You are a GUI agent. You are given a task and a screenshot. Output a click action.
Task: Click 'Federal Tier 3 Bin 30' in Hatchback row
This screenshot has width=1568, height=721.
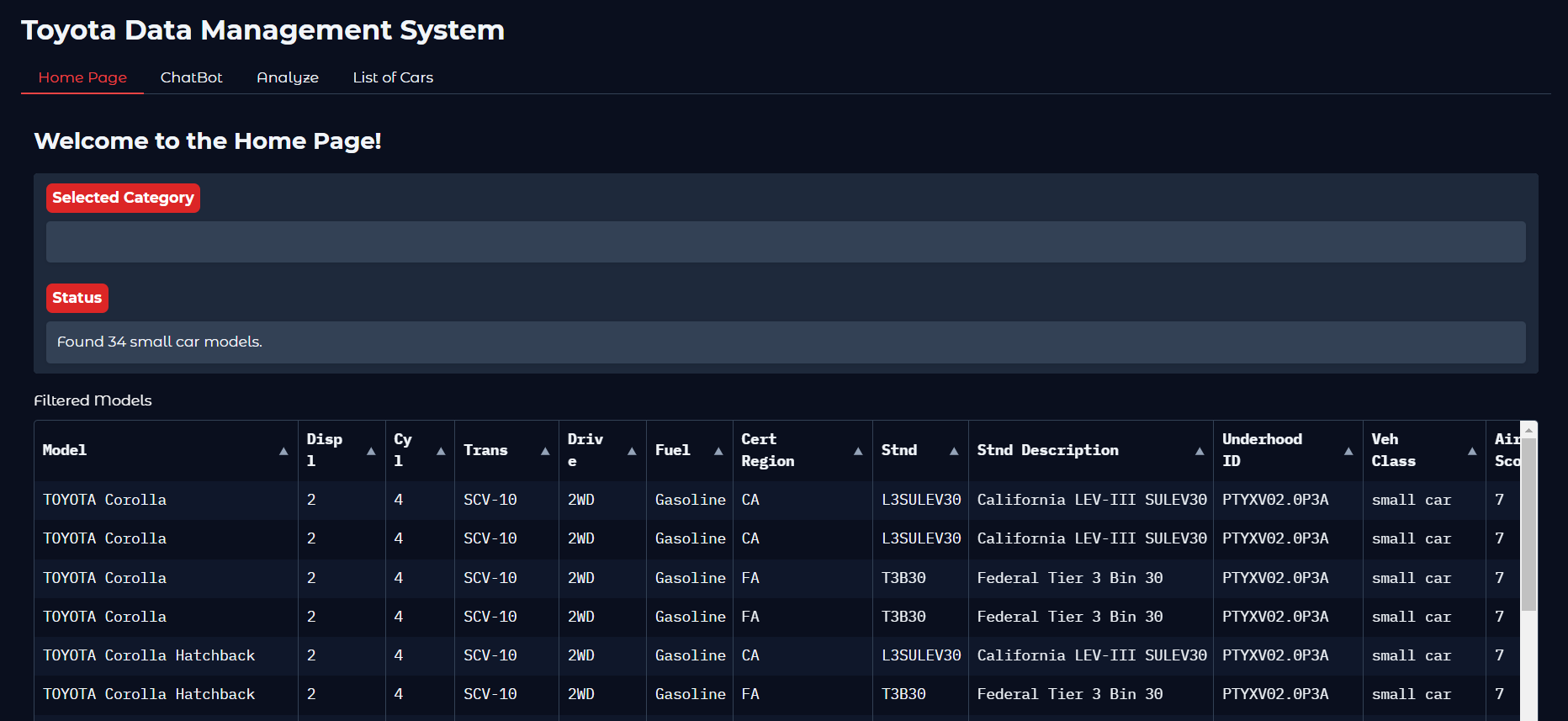(1070, 694)
